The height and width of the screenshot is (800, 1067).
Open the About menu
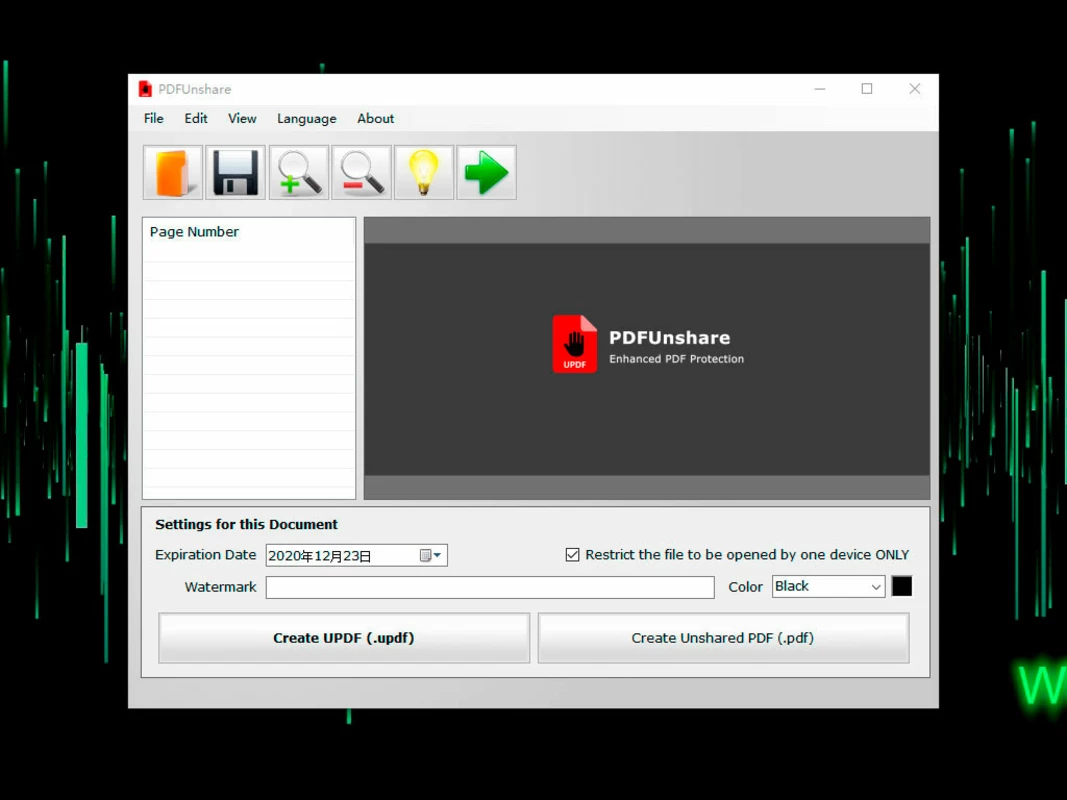coord(376,118)
